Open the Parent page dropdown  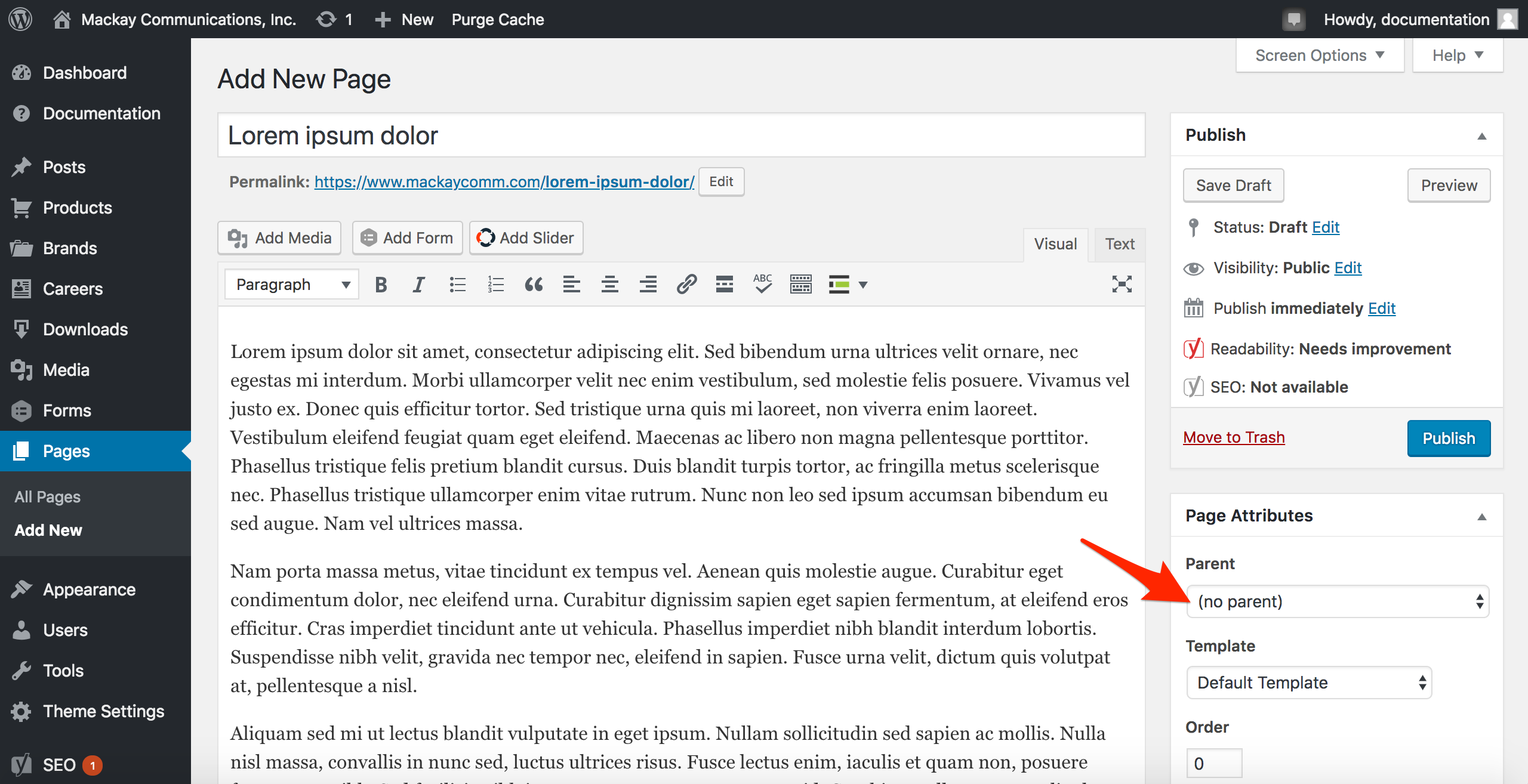click(1338, 601)
